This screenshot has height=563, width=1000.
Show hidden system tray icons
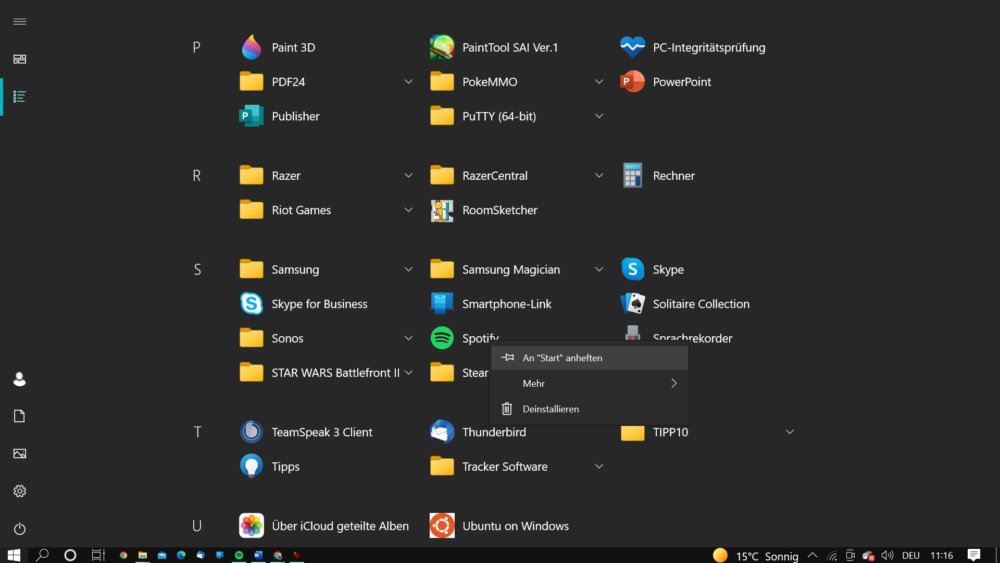pyautogui.click(x=812, y=555)
